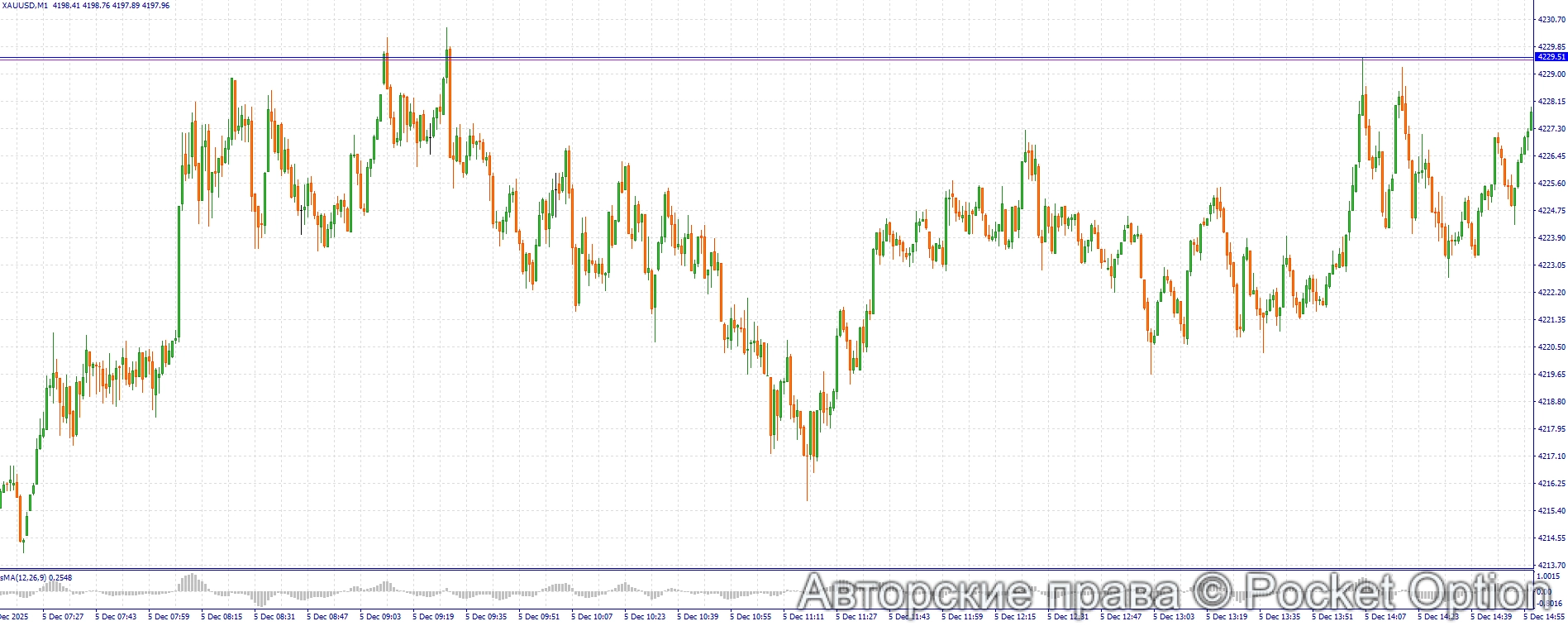Select the highlighted 4229.51 price tag
This screenshot has width=1568, height=626.
pyautogui.click(x=1550, y=57)
